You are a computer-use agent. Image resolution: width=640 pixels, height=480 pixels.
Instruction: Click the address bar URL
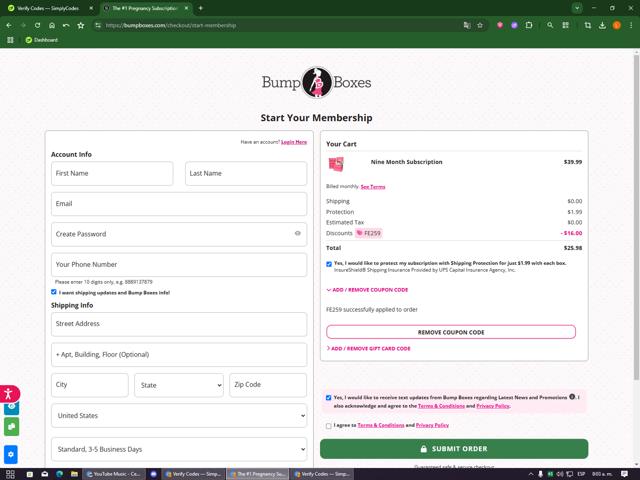(x=171, y=25)
